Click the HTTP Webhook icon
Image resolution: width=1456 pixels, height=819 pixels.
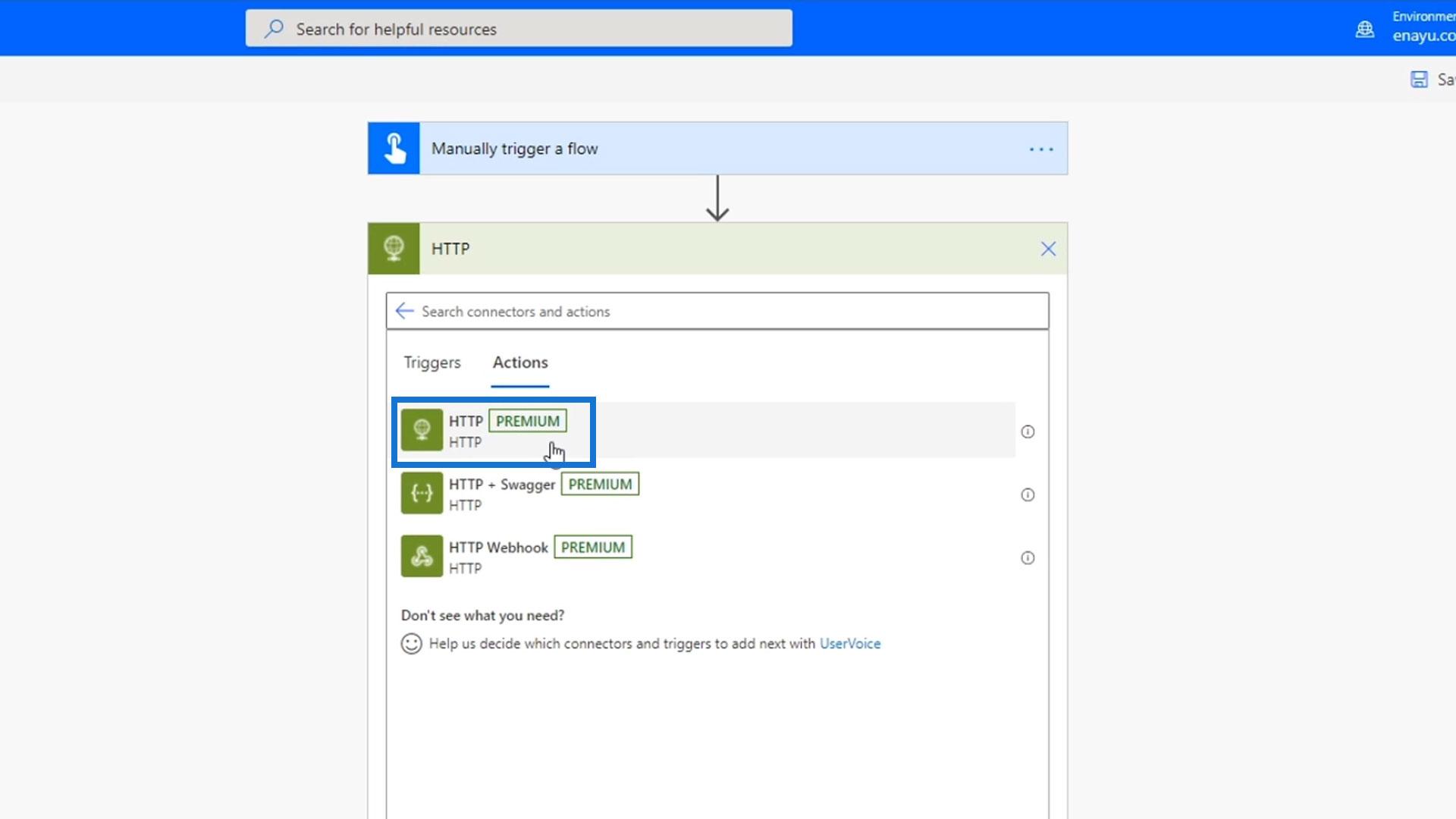[x=422, y=556]
